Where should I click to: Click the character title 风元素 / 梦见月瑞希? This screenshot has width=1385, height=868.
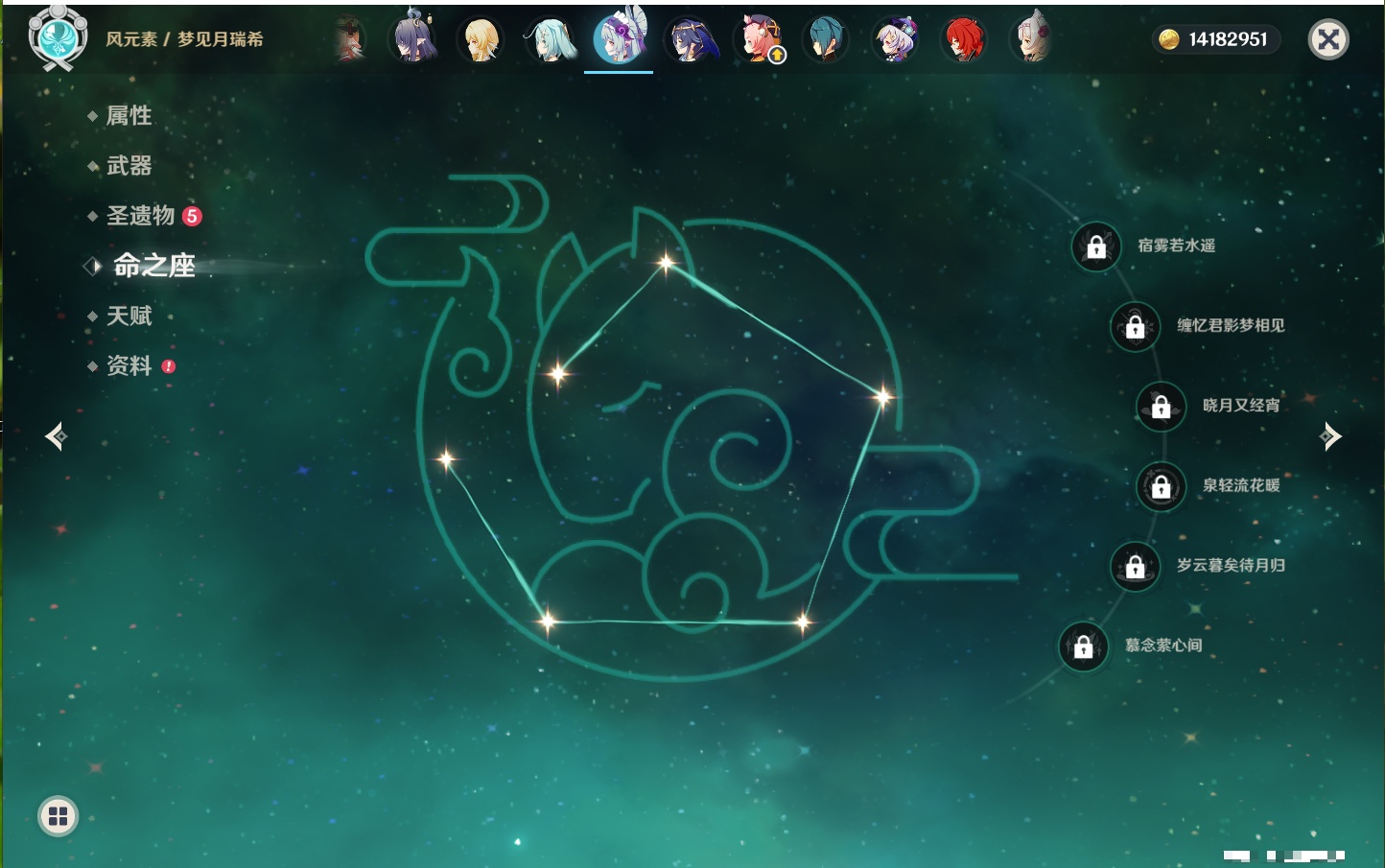(184, 39)
